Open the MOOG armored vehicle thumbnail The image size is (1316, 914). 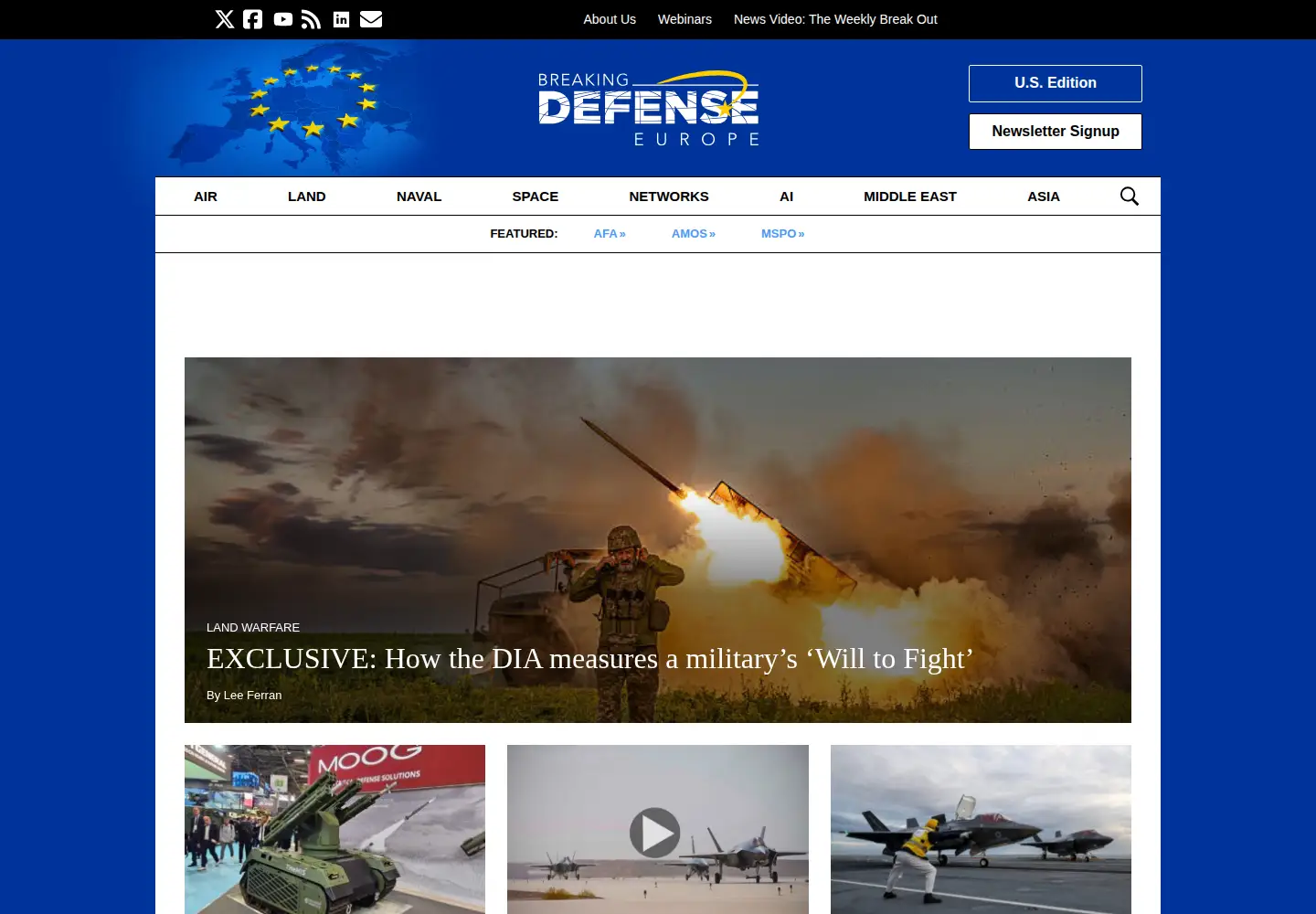[334, 829]
